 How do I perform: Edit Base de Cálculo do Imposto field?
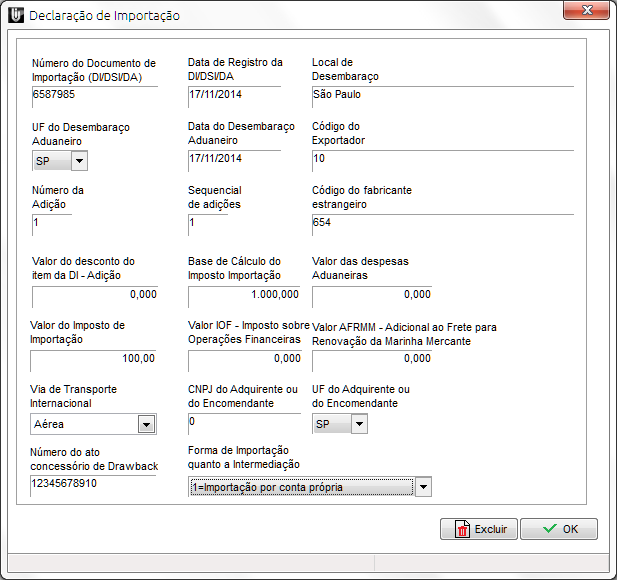(x=244, y=295)
